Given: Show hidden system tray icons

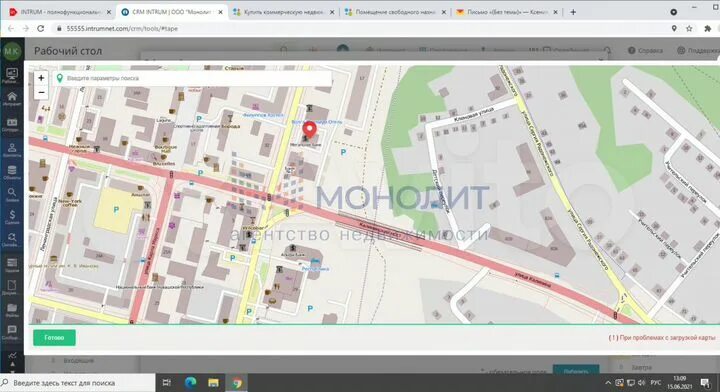Looking at the screenshot, I should [x=608, y=383].
